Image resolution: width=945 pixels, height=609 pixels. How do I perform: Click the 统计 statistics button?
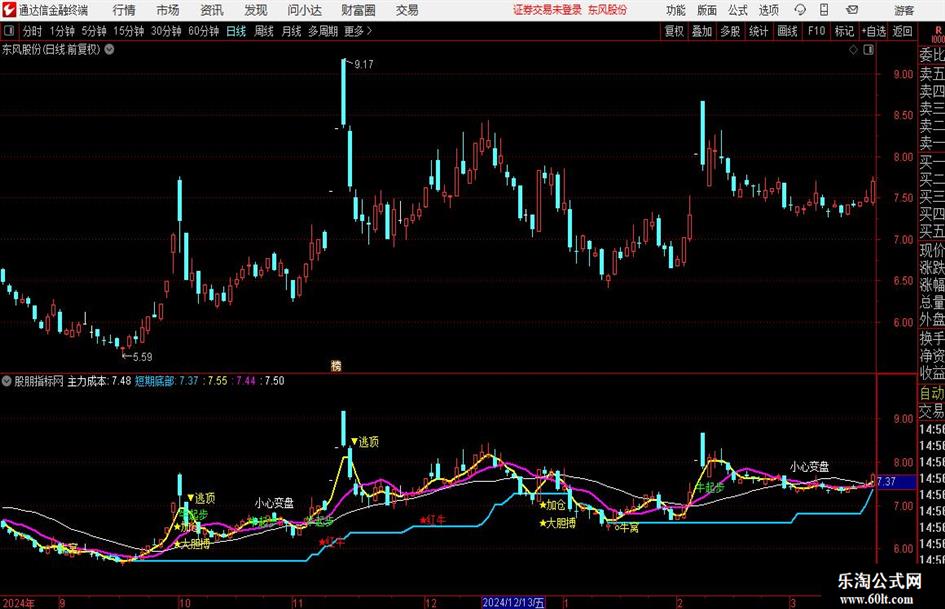[758, 31]
